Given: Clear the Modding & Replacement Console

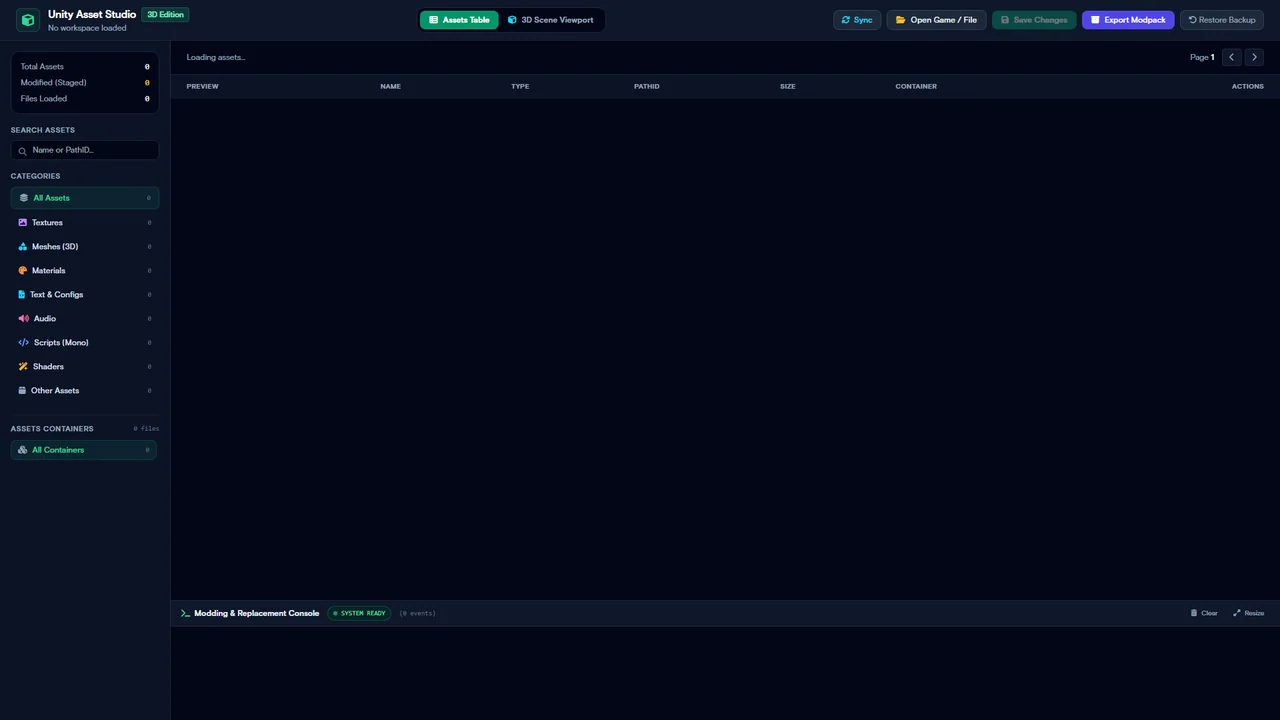Looking at the screenshot, I should (1204, 613).
